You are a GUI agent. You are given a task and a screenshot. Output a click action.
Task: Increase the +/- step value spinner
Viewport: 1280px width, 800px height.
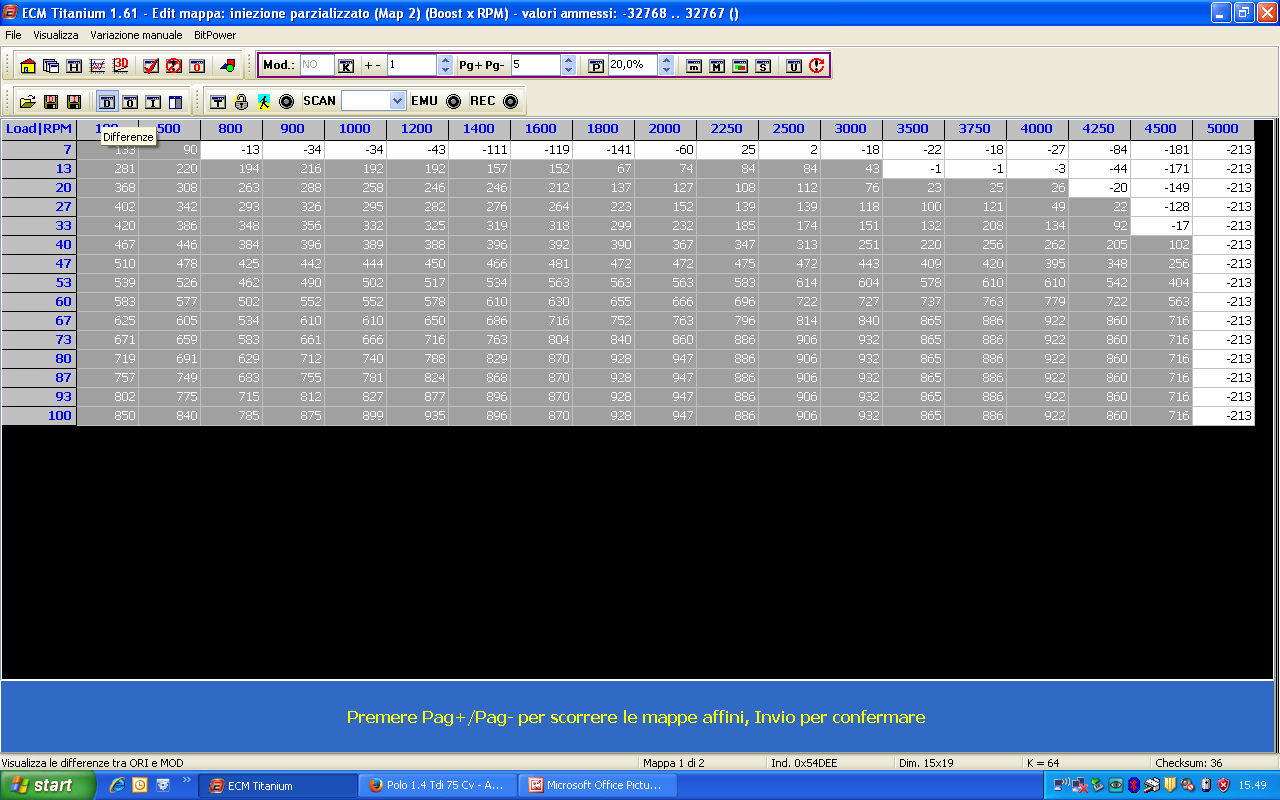click(445, 60)
